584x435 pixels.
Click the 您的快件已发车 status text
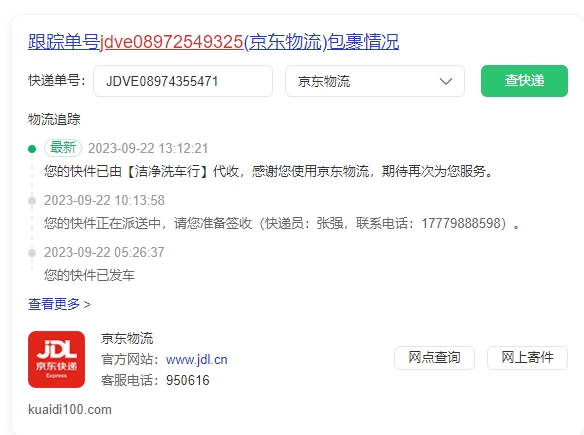click(89, 276)
